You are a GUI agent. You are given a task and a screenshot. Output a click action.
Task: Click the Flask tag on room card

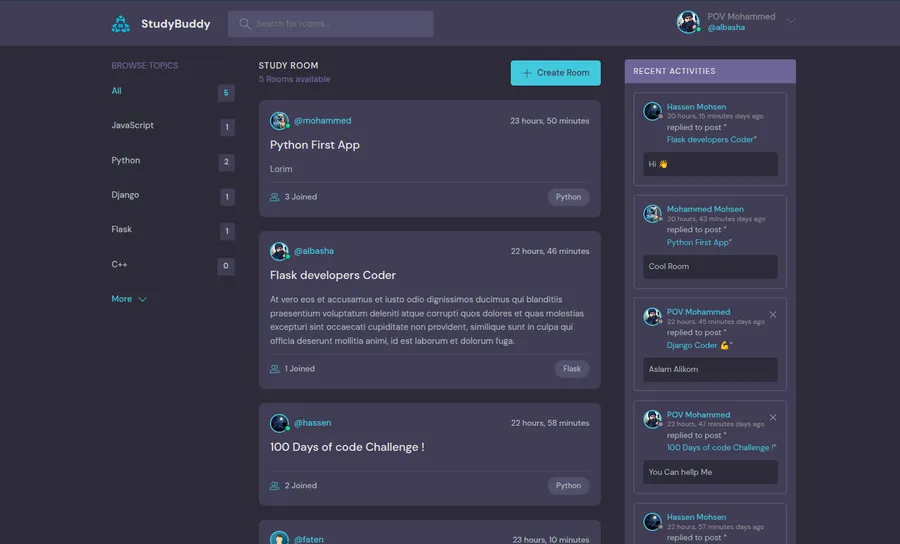tap(572, 369)
